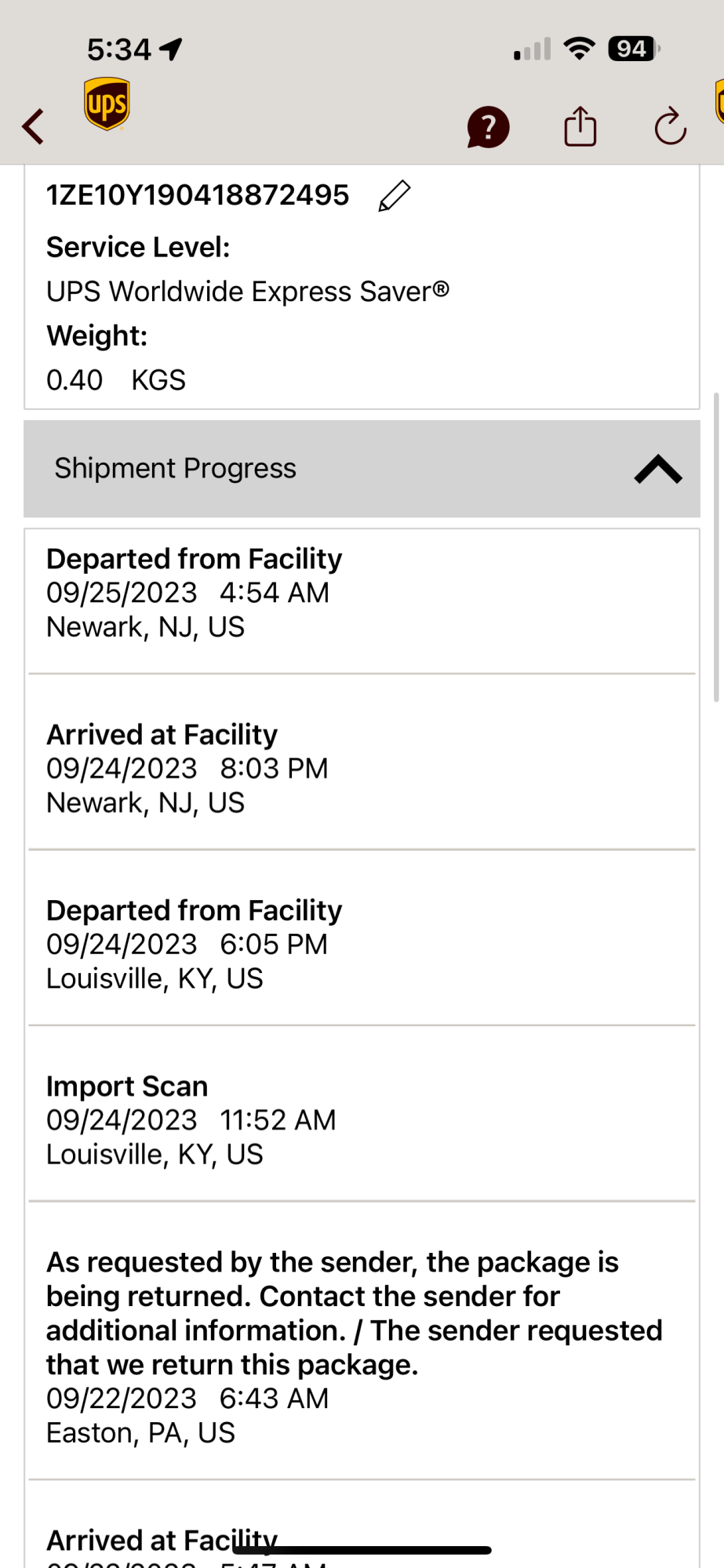Collapse Shipment Progress with the chevron
Screen dimensions: 724x1568
(658, 469)
